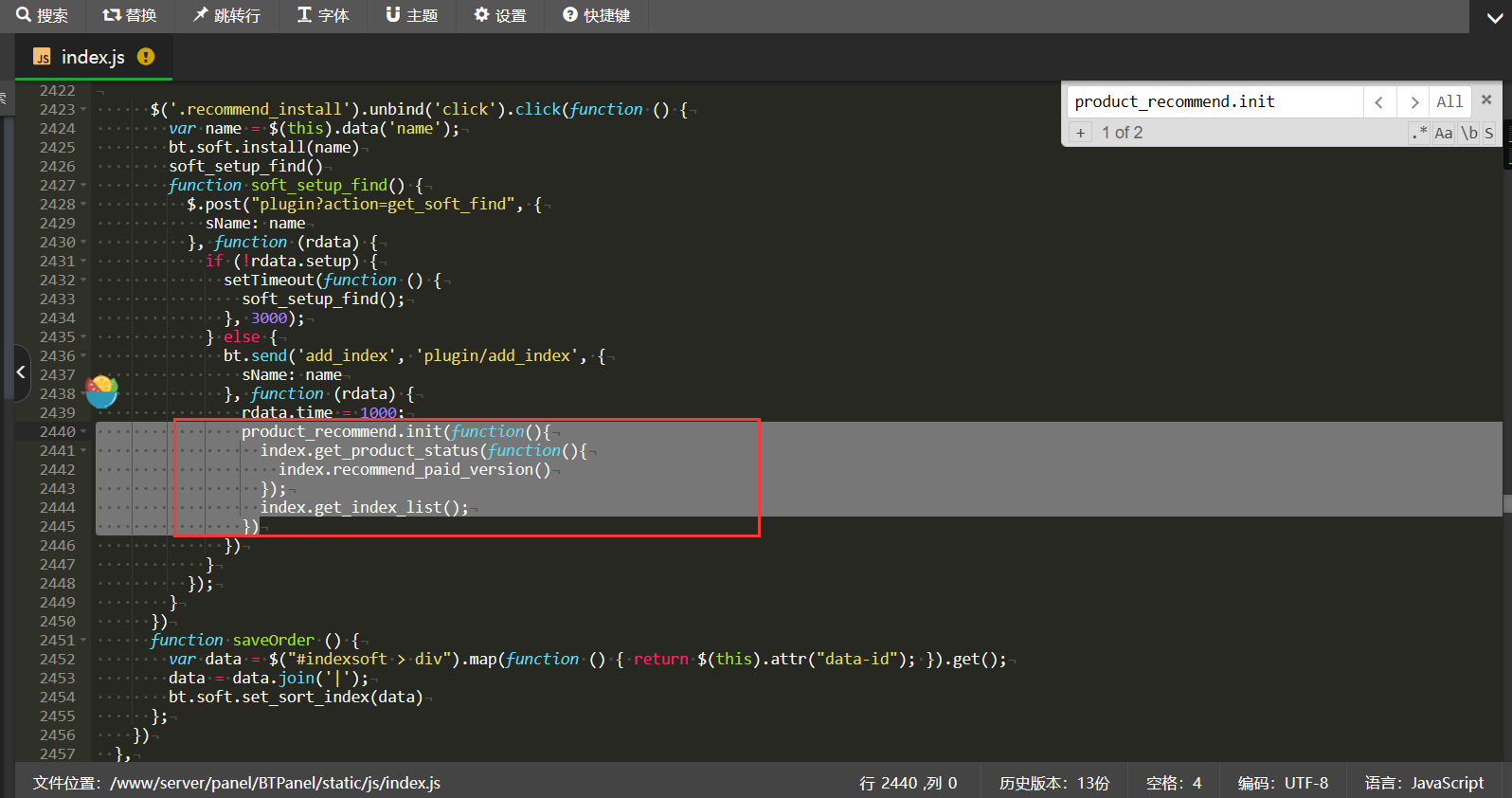This screenshot has height=798, width=1512.
Task: Change indentation via 空格: 4
Action: click(x=1173, y=783)
